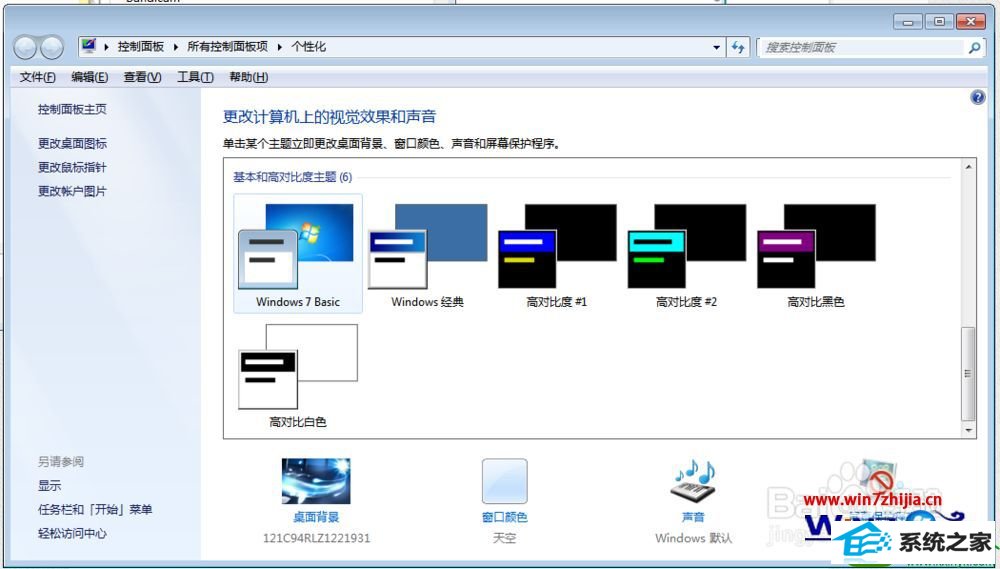Select the Windows 7 Basic theme
The width and height of the screenshot is (1000, 569).
click(x=298, y=254)
